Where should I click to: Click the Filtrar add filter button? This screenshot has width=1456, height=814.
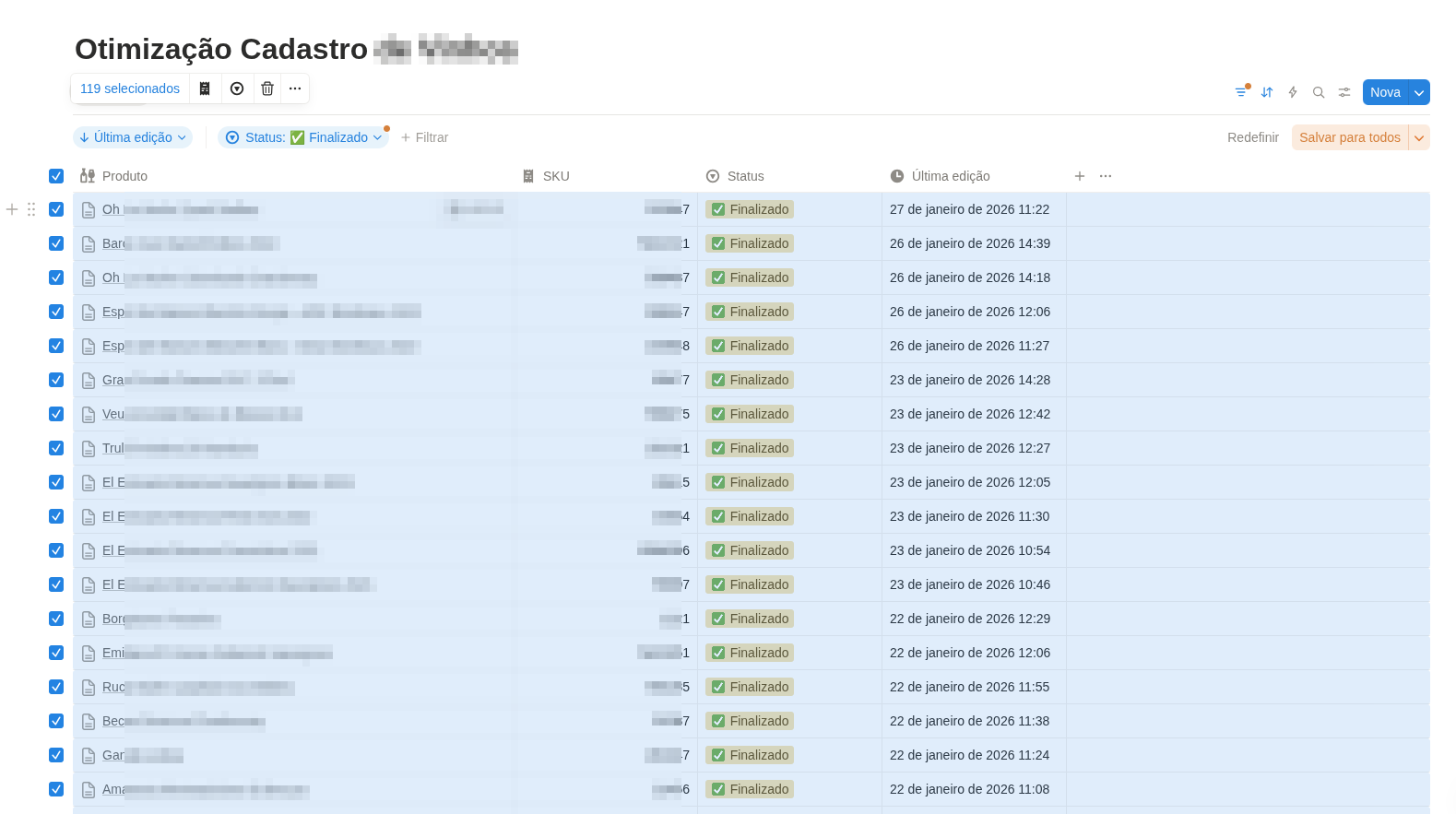(x=424, y=137)
